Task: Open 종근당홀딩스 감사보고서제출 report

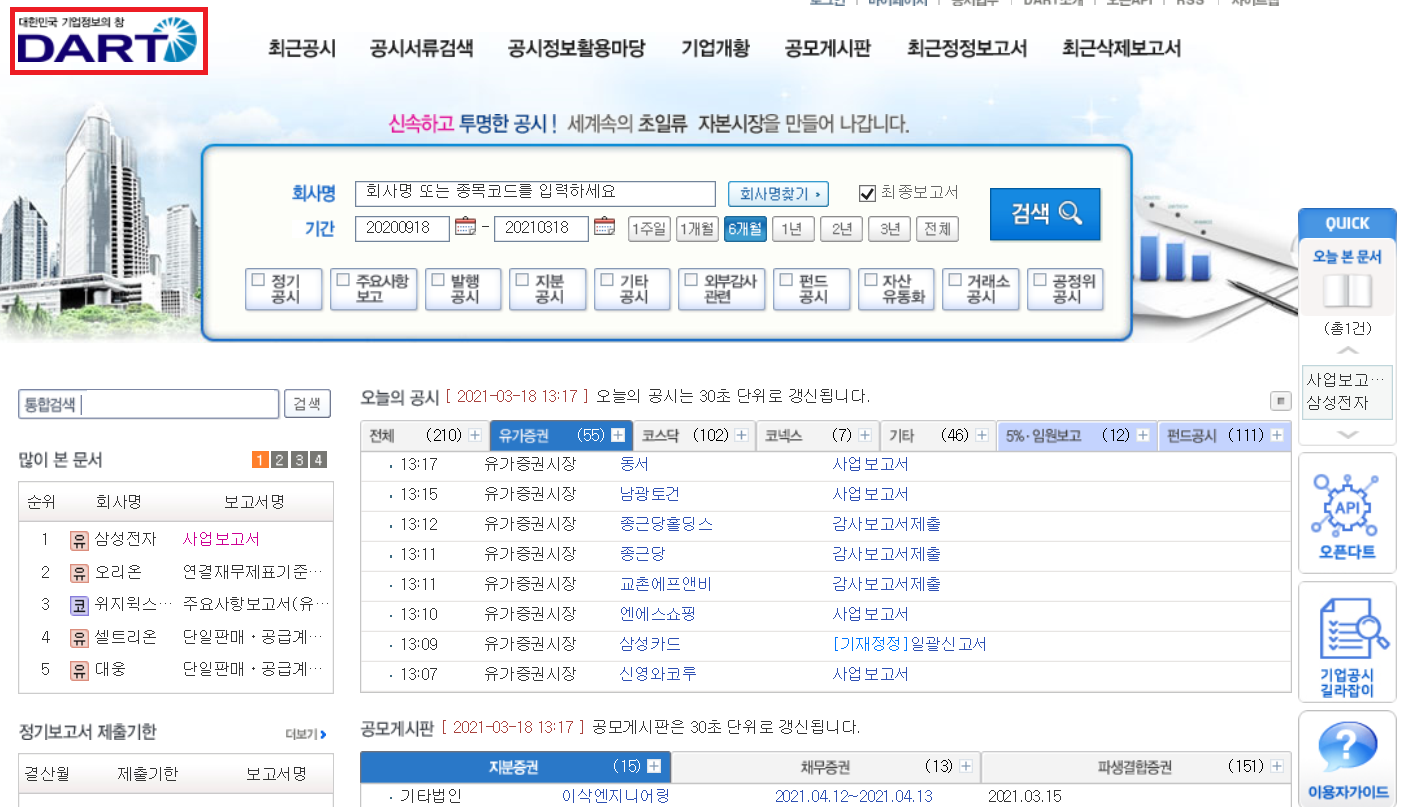Action: 886,524
